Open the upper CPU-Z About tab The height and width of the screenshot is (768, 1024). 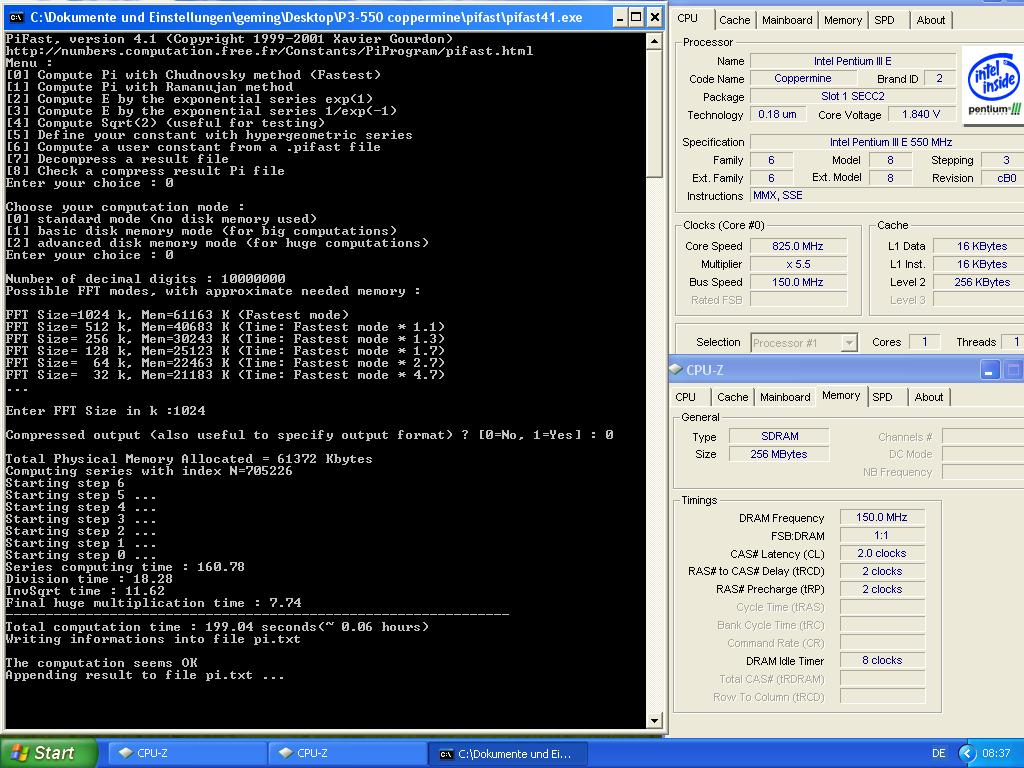931,20
